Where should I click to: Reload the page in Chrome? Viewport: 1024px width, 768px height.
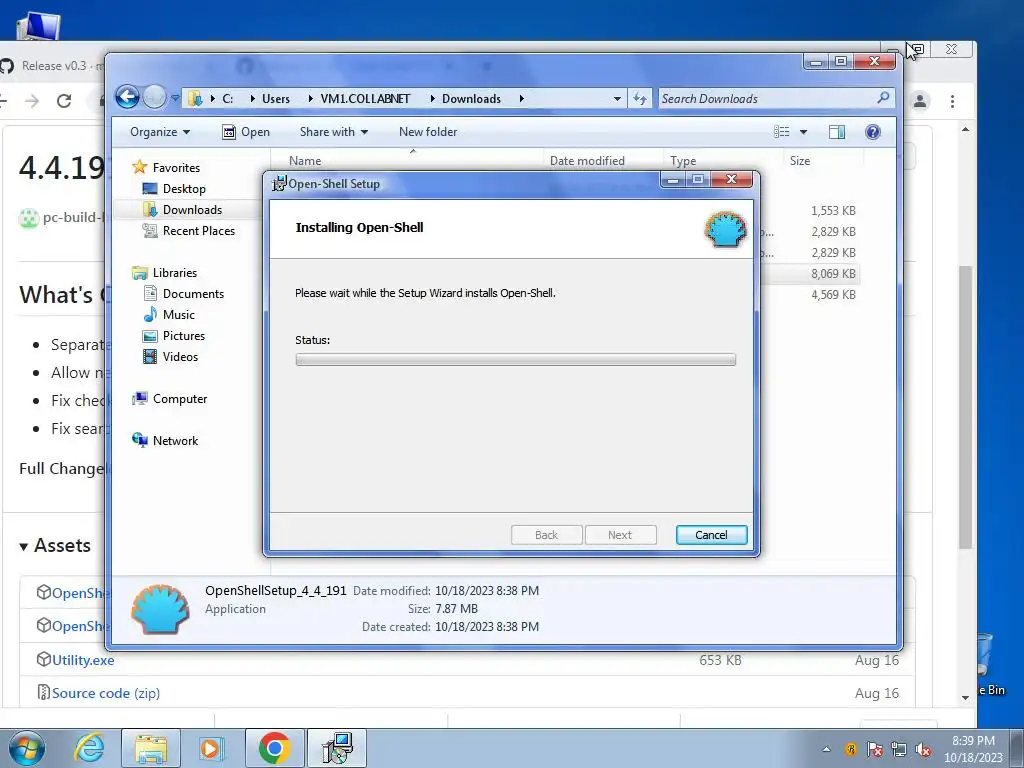(64, 101)
